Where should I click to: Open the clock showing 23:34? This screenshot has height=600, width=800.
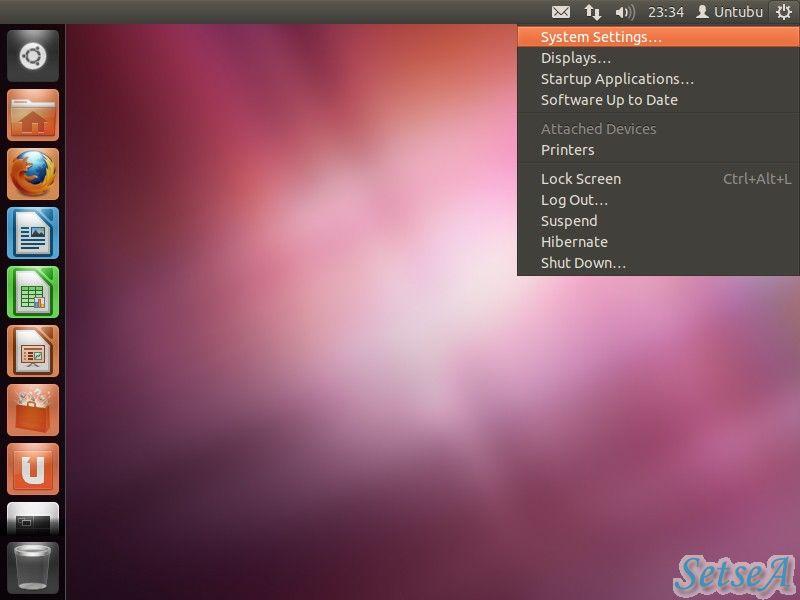pyautogui.click(x=665, y=12)
